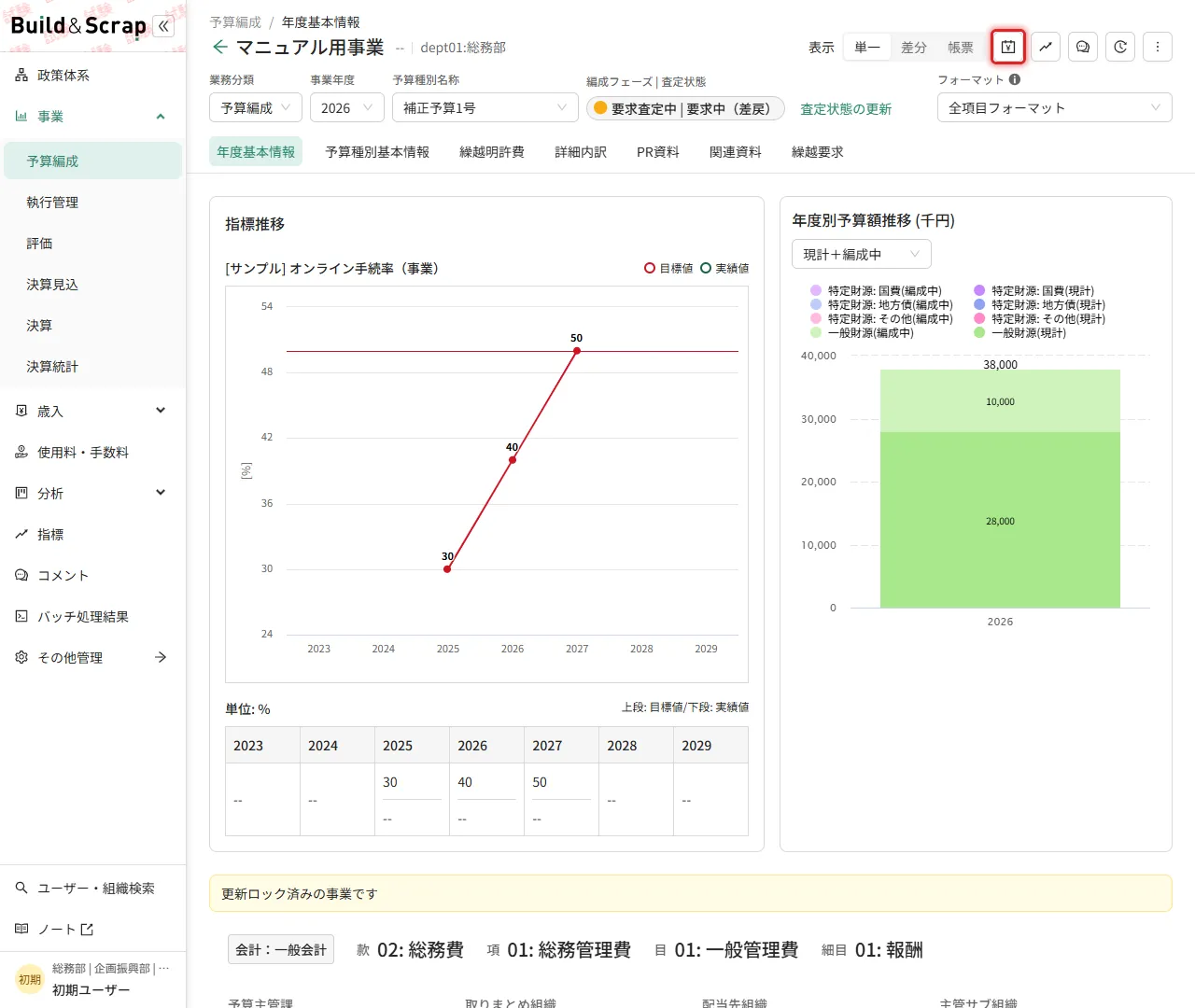Select 決算見込 in the sidebar menu
This screenshot has height=1008, width=1195.
click(x=92, y=285)
